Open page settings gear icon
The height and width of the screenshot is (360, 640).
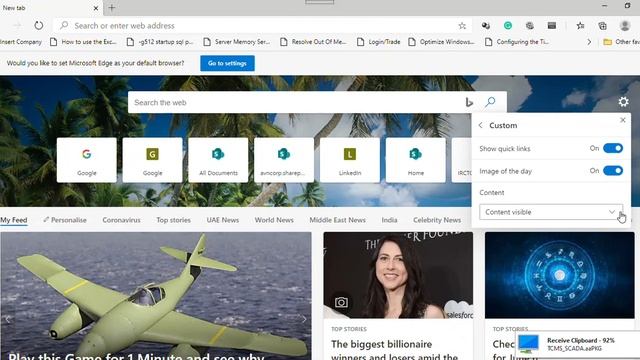pos(623,102)
